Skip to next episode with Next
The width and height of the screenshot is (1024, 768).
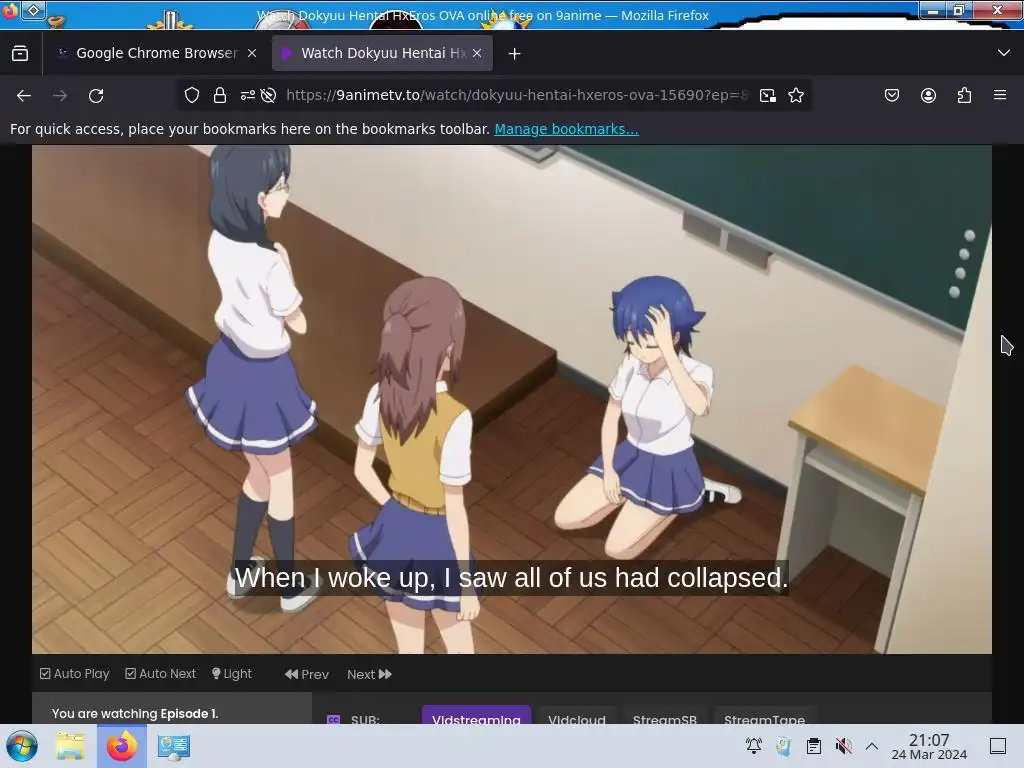point(370,674)
